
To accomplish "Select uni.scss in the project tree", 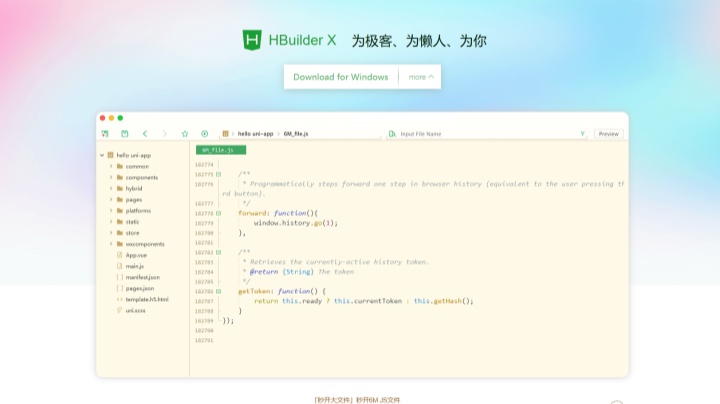I will pos(135,310).
